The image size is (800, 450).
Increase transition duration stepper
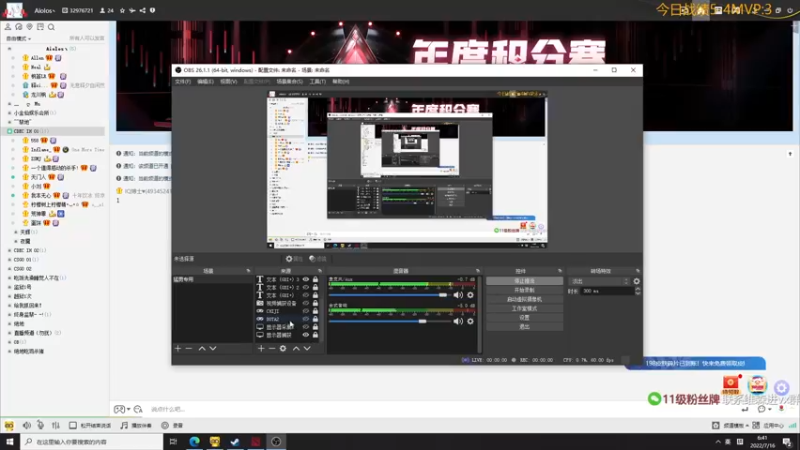click(638, 289)
